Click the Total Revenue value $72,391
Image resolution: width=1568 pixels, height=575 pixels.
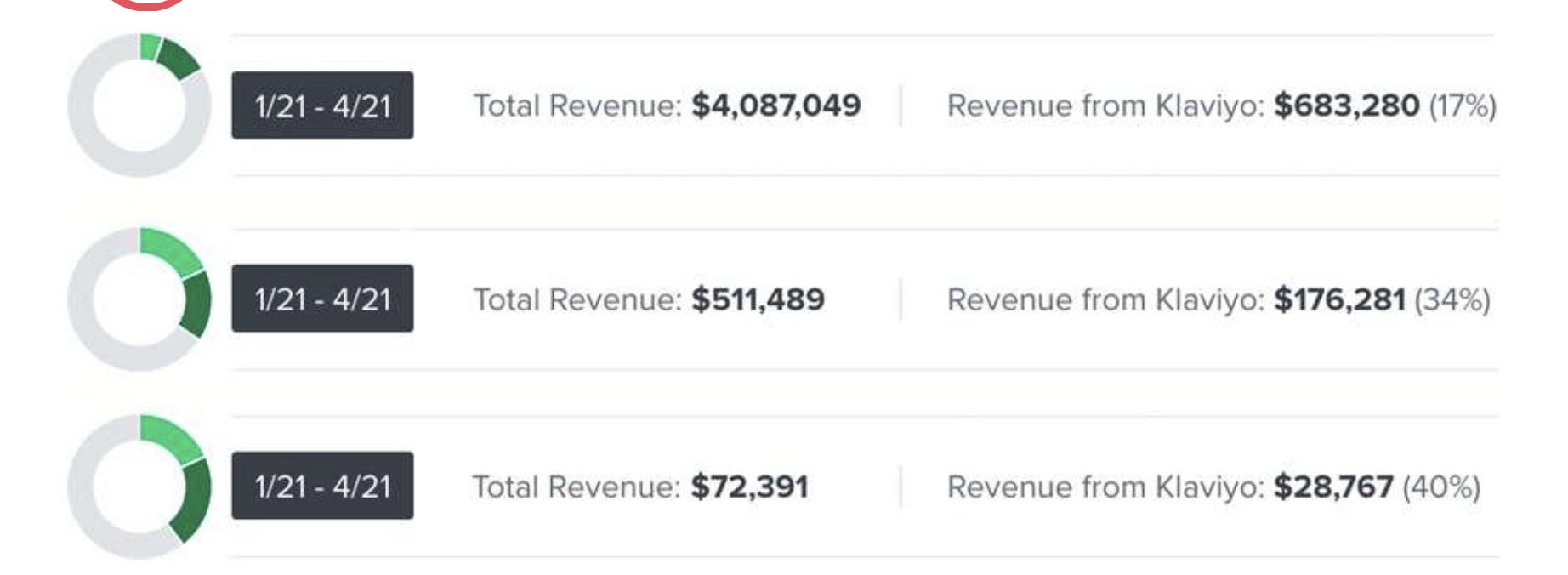coord(749,487)
